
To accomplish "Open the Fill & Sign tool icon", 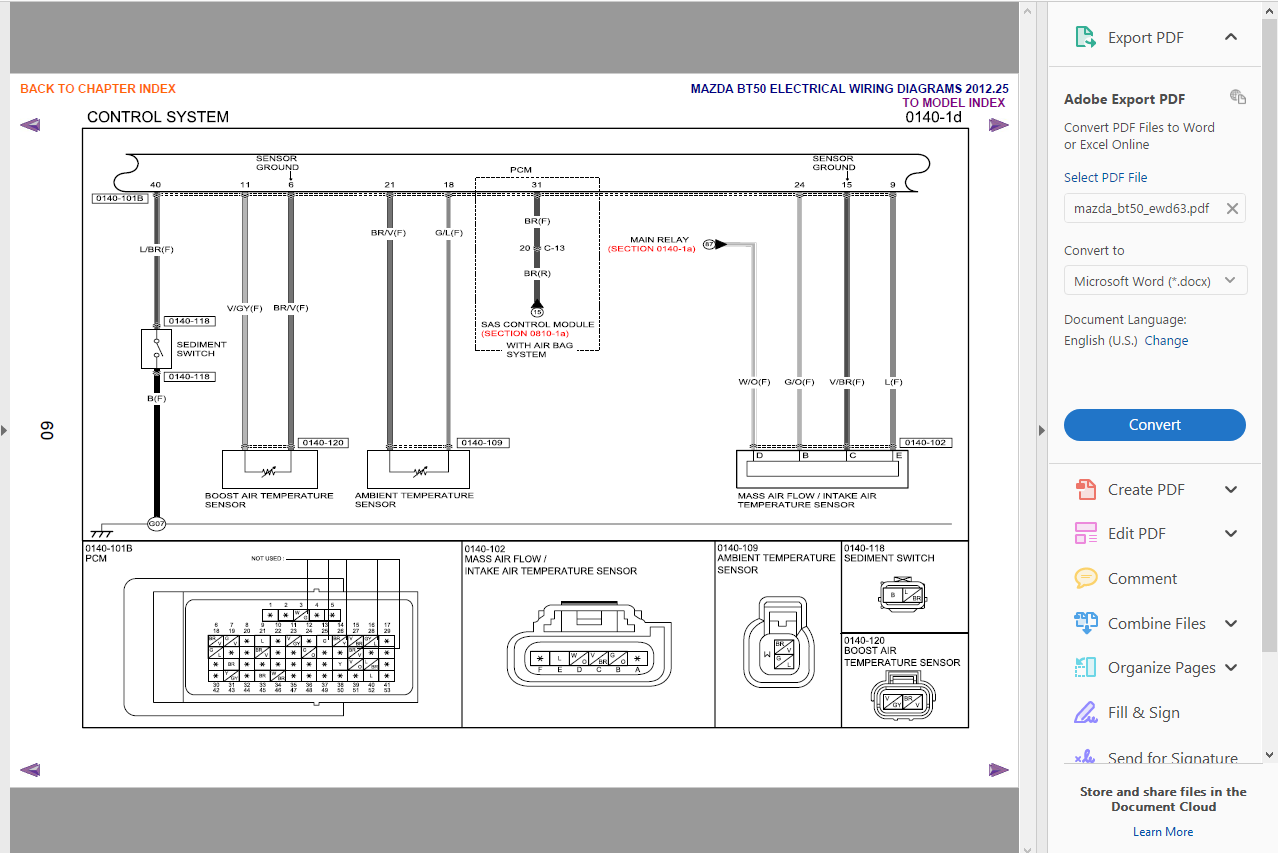I will click(x=1085, y=712).
